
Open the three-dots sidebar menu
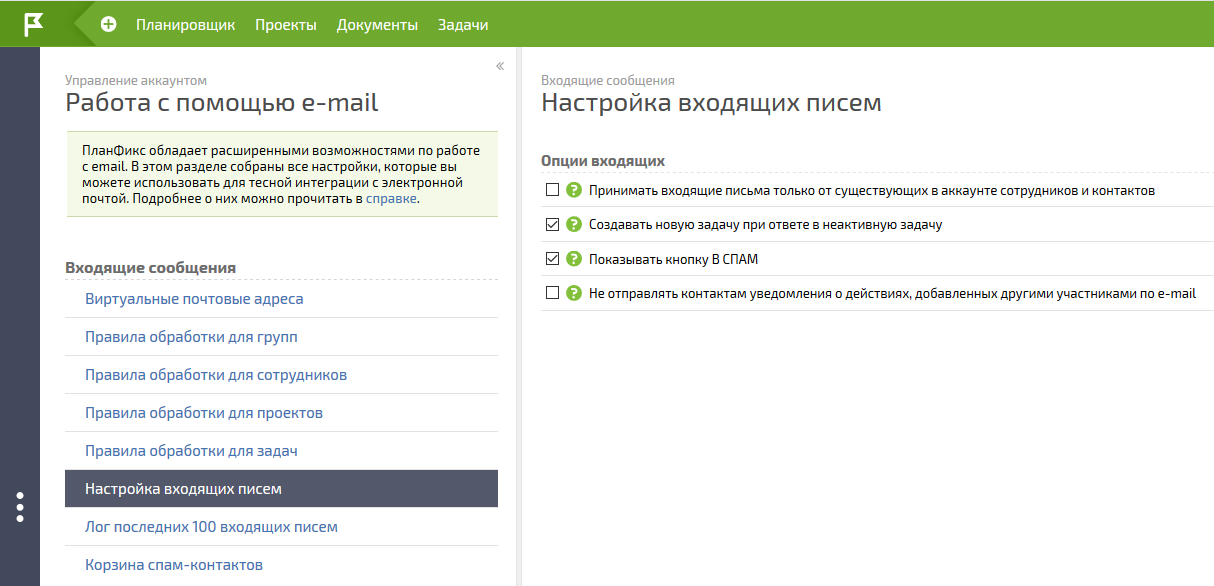(20, 507)
